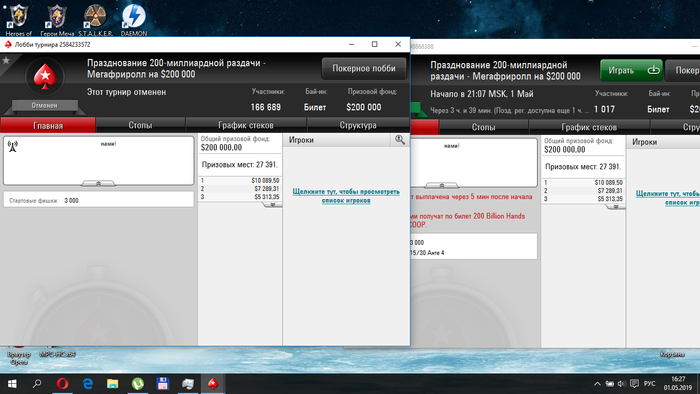Click the players list link in back window
Screen dimensions: 700x394
point(668,198)
